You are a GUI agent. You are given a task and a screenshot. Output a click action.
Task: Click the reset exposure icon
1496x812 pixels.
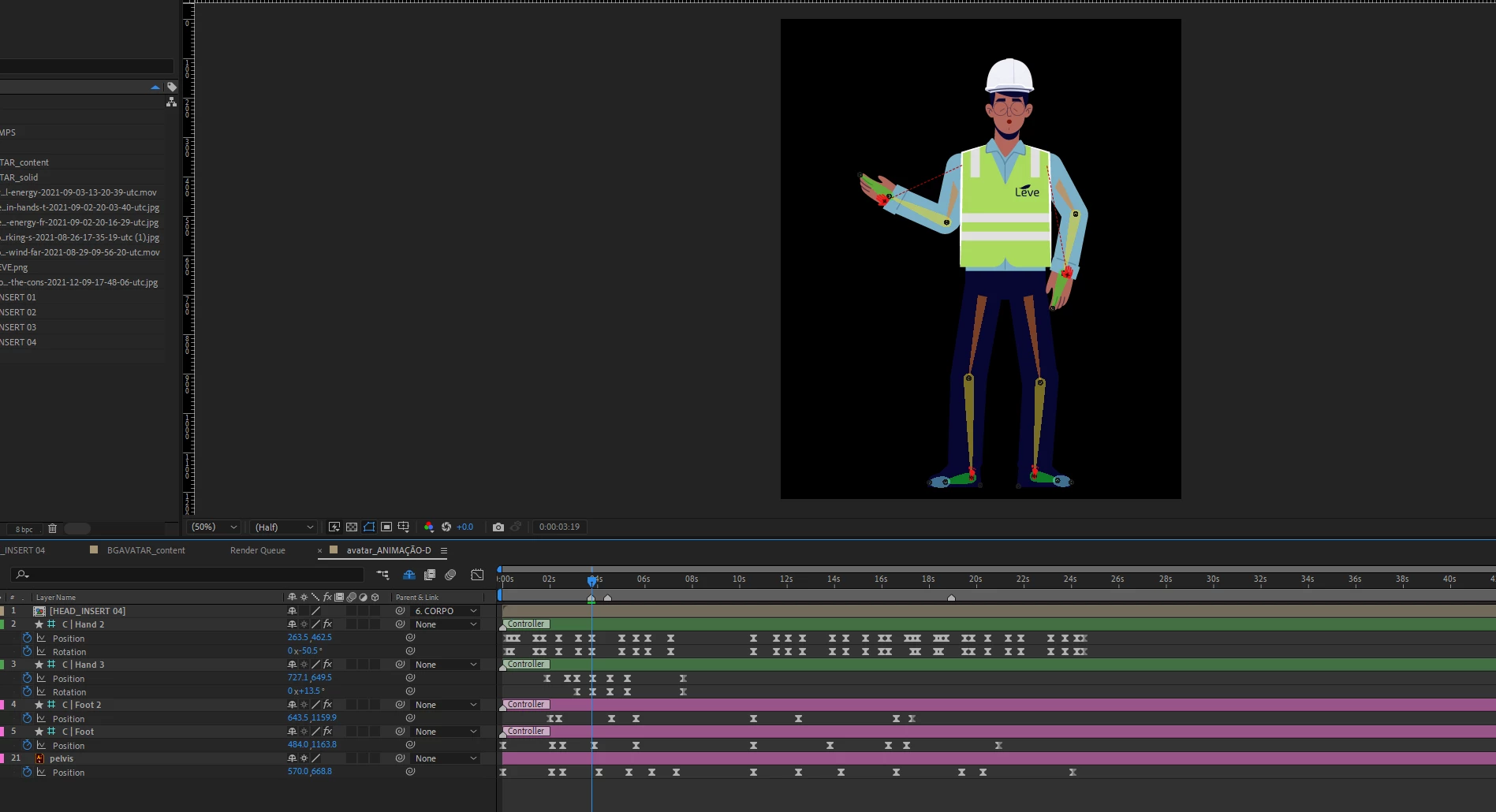click(x=446, y=527)
